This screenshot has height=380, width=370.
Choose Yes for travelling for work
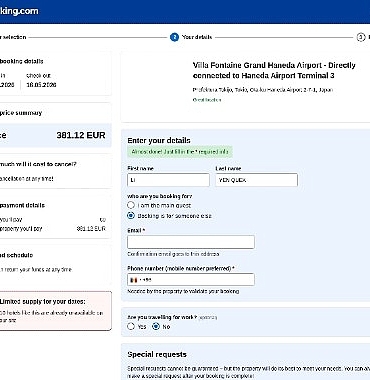(x=131, y=327)
